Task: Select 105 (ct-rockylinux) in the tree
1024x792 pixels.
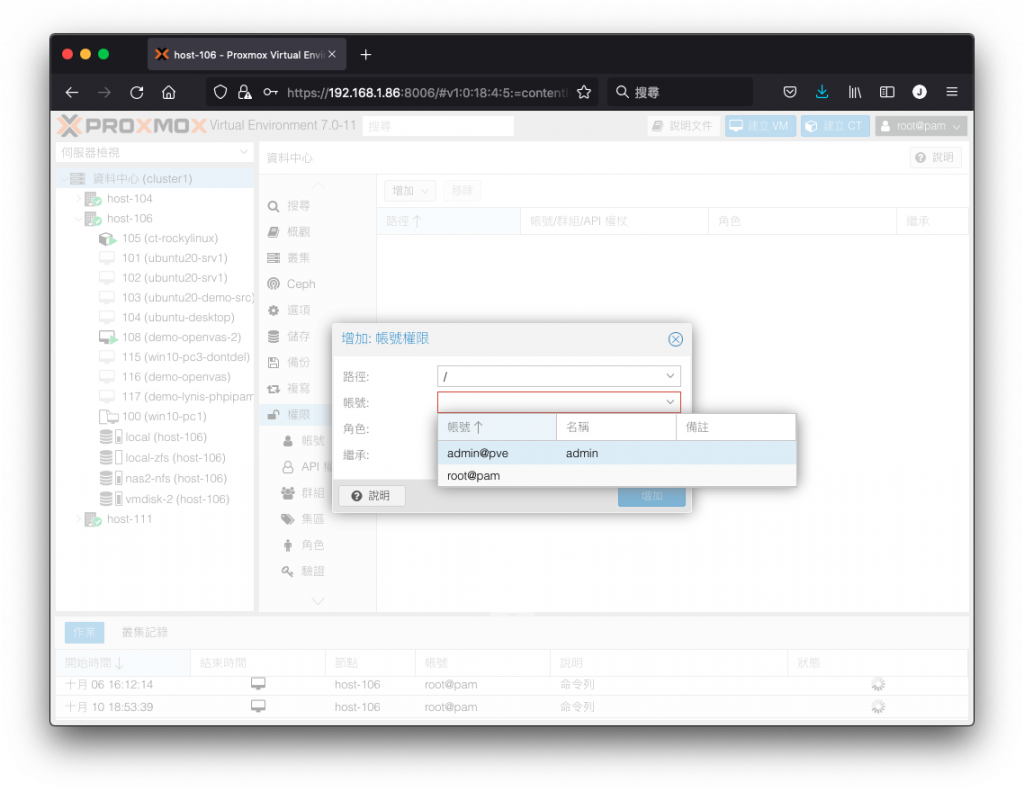Action: pos(170,238)
